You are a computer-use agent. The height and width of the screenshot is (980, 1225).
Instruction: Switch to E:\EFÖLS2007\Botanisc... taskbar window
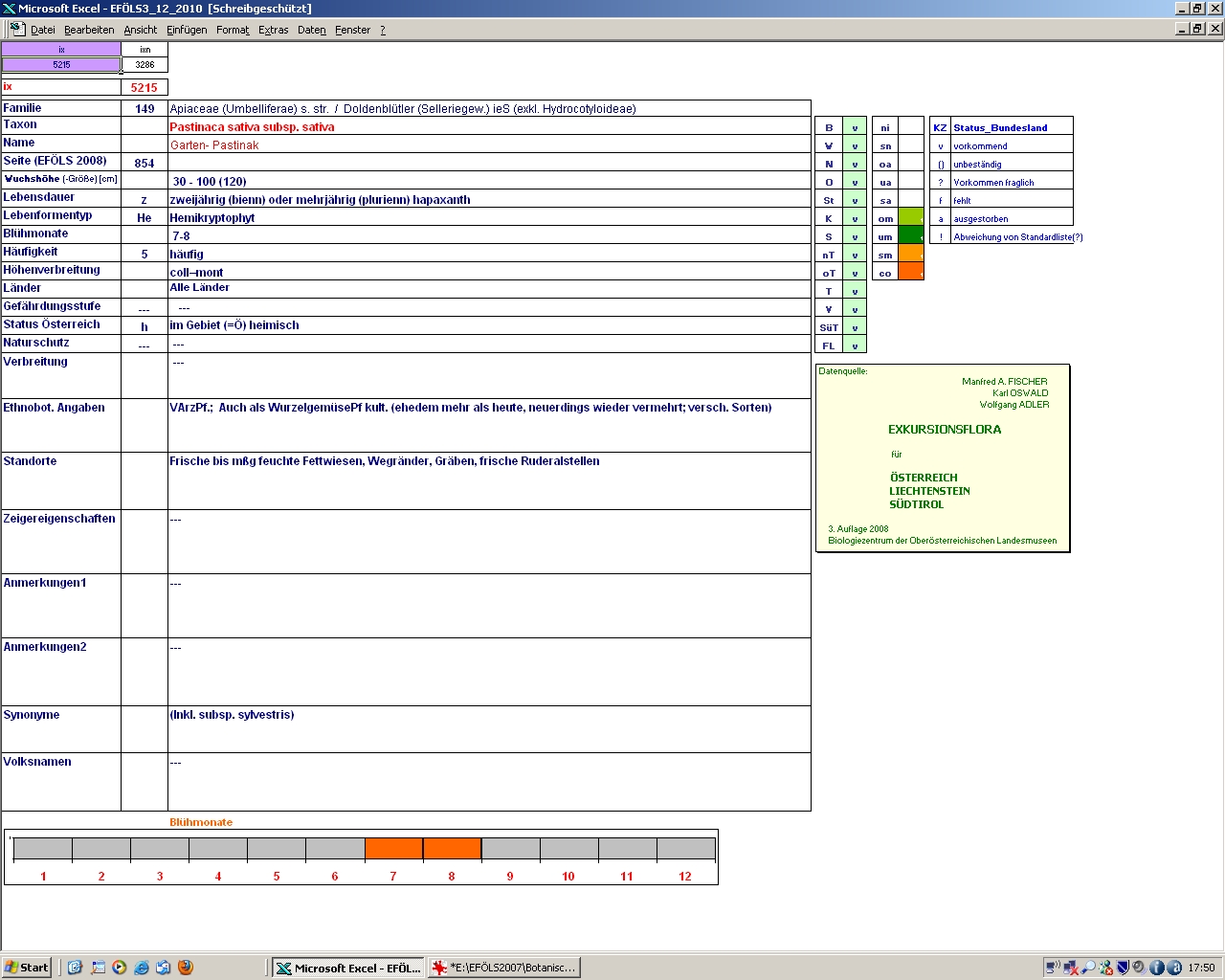pyautogui.click(x=504, y=968)
